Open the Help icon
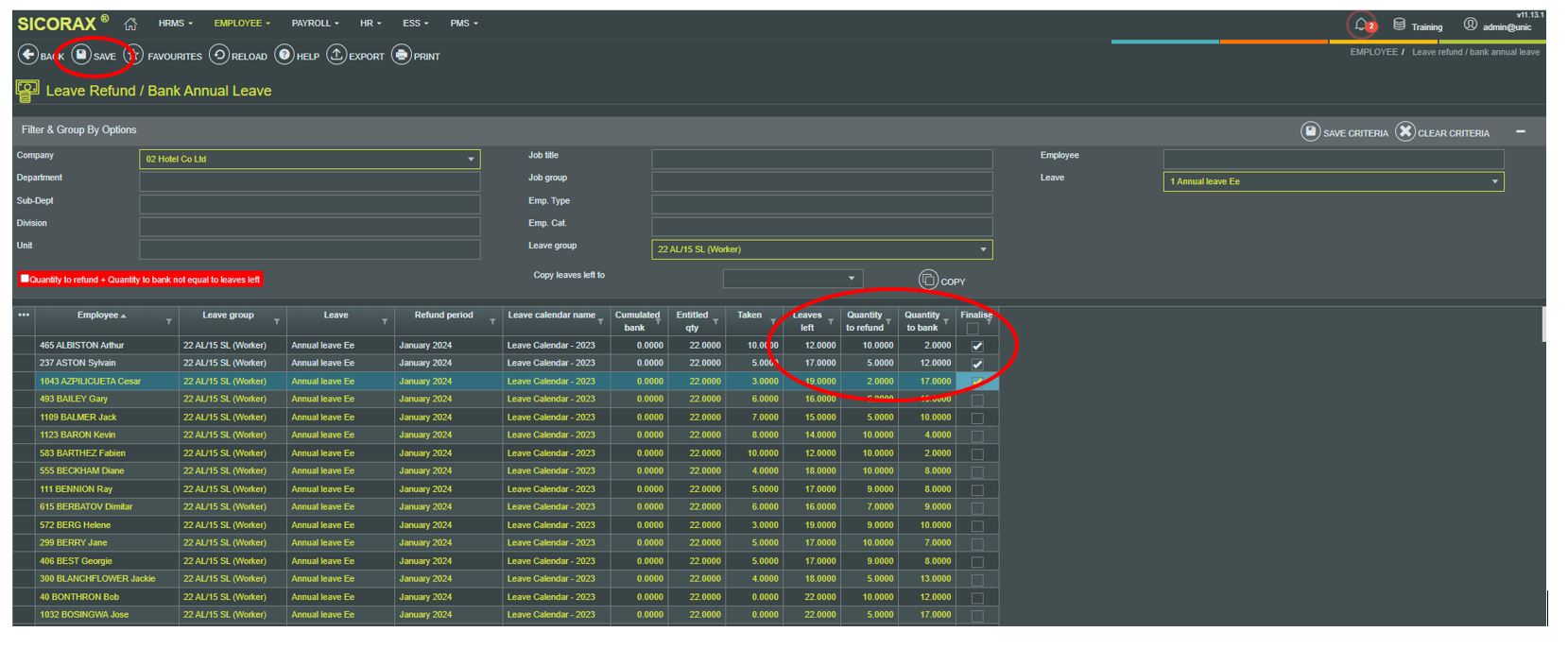 tap(284, 56)
